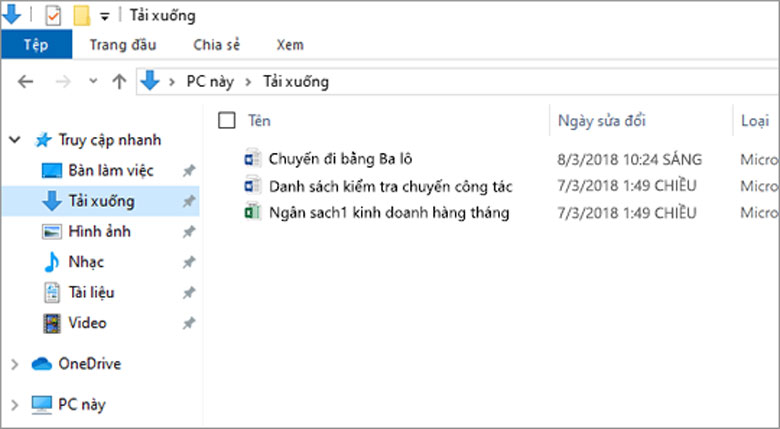
Task: Click the pin icon next to Nhạc
Action: click(189, 262)
